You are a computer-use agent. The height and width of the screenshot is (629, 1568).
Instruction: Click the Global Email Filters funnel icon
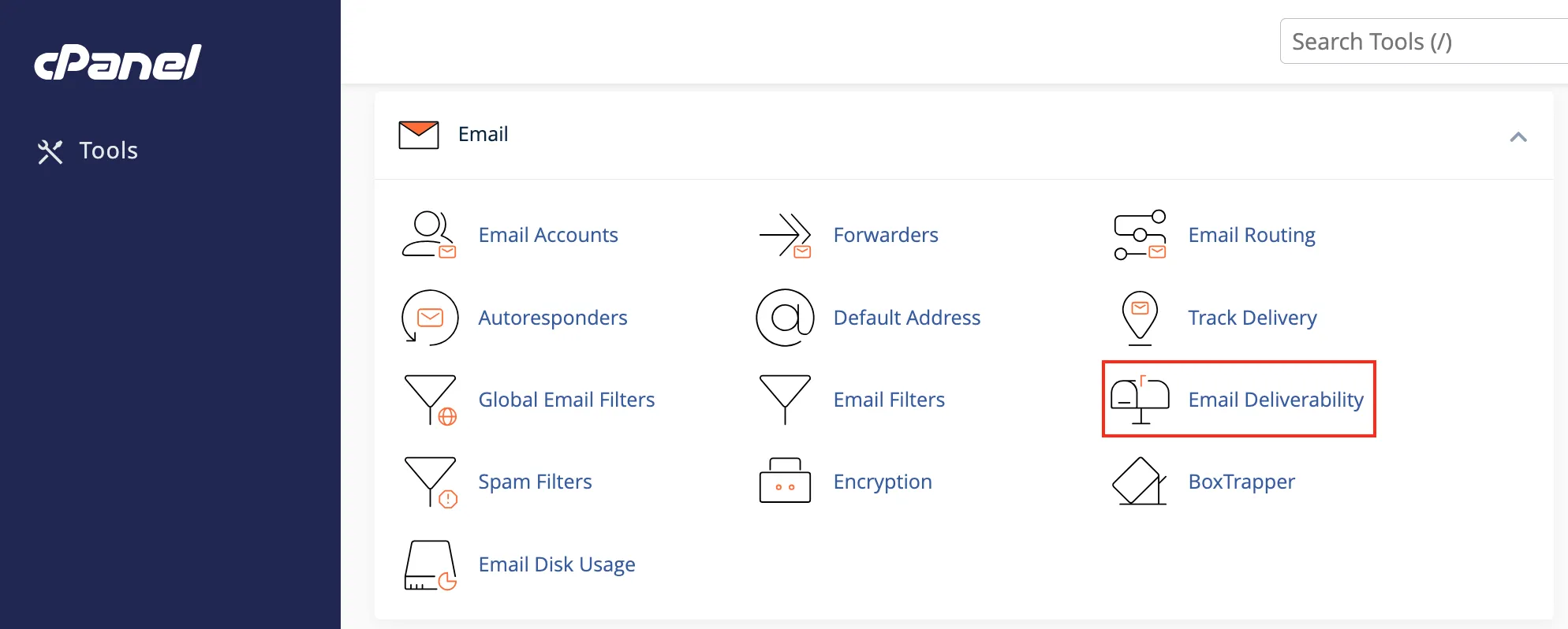(431, 400)
